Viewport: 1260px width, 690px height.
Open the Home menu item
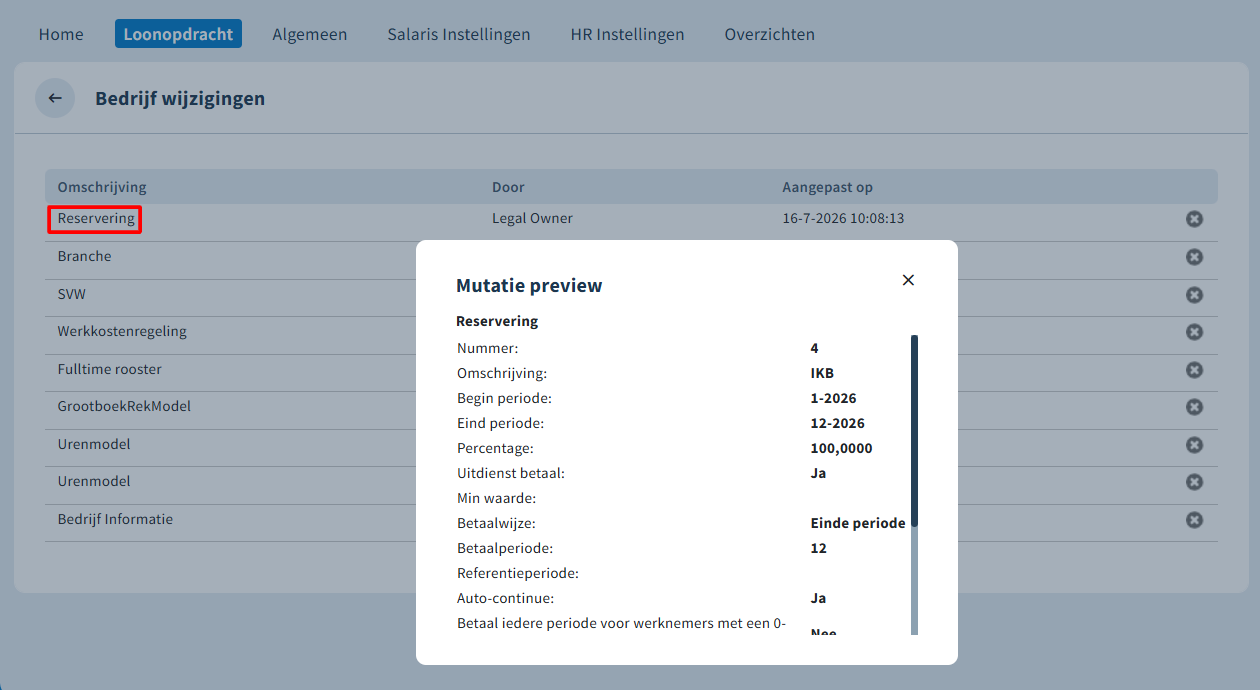61,34
